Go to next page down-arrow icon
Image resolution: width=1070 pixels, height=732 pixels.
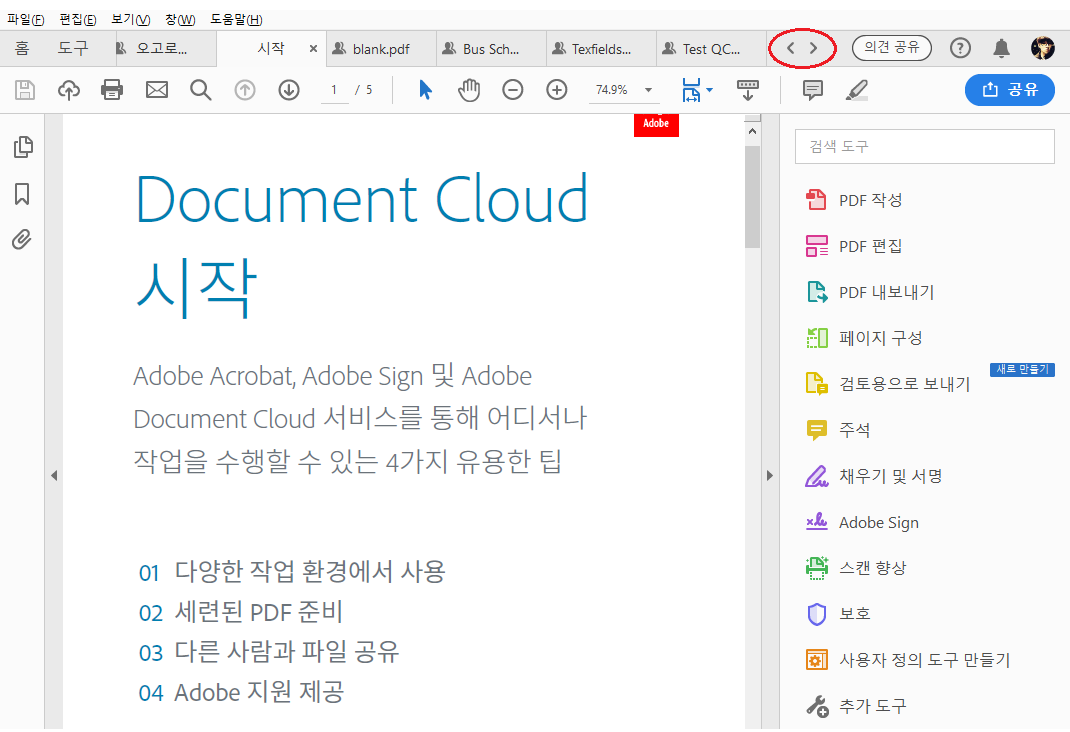pos(289,89)
